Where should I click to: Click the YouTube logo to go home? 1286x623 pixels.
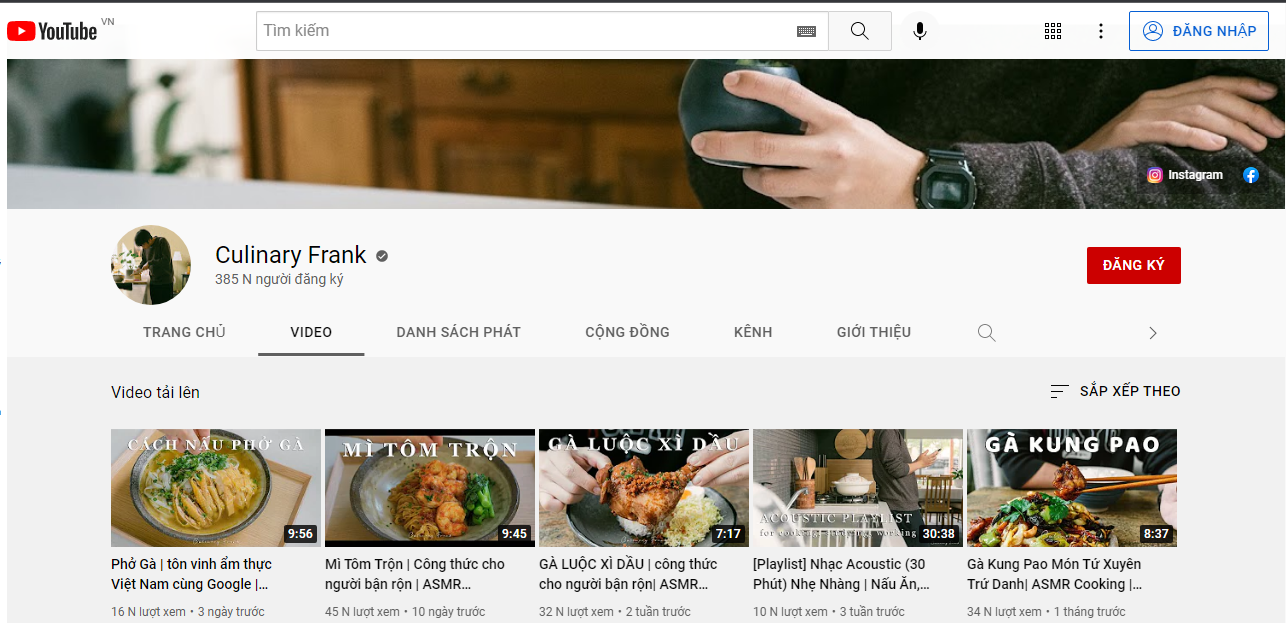tap(52, 31)
